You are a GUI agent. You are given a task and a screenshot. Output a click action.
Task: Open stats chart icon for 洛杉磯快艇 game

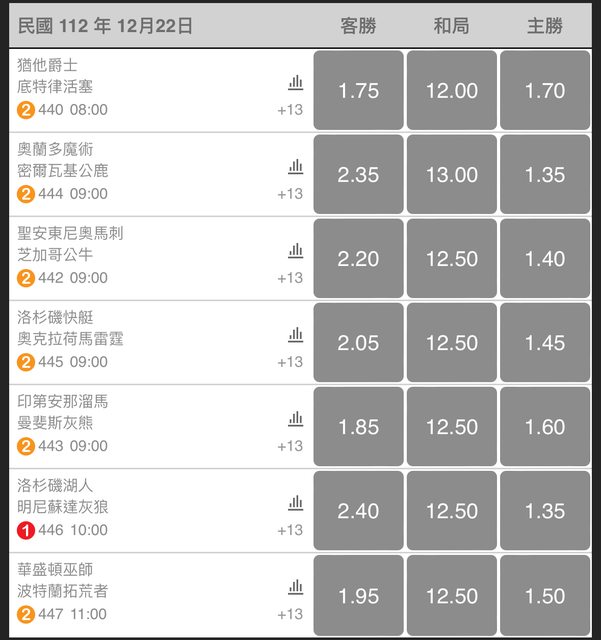point(296,335)
